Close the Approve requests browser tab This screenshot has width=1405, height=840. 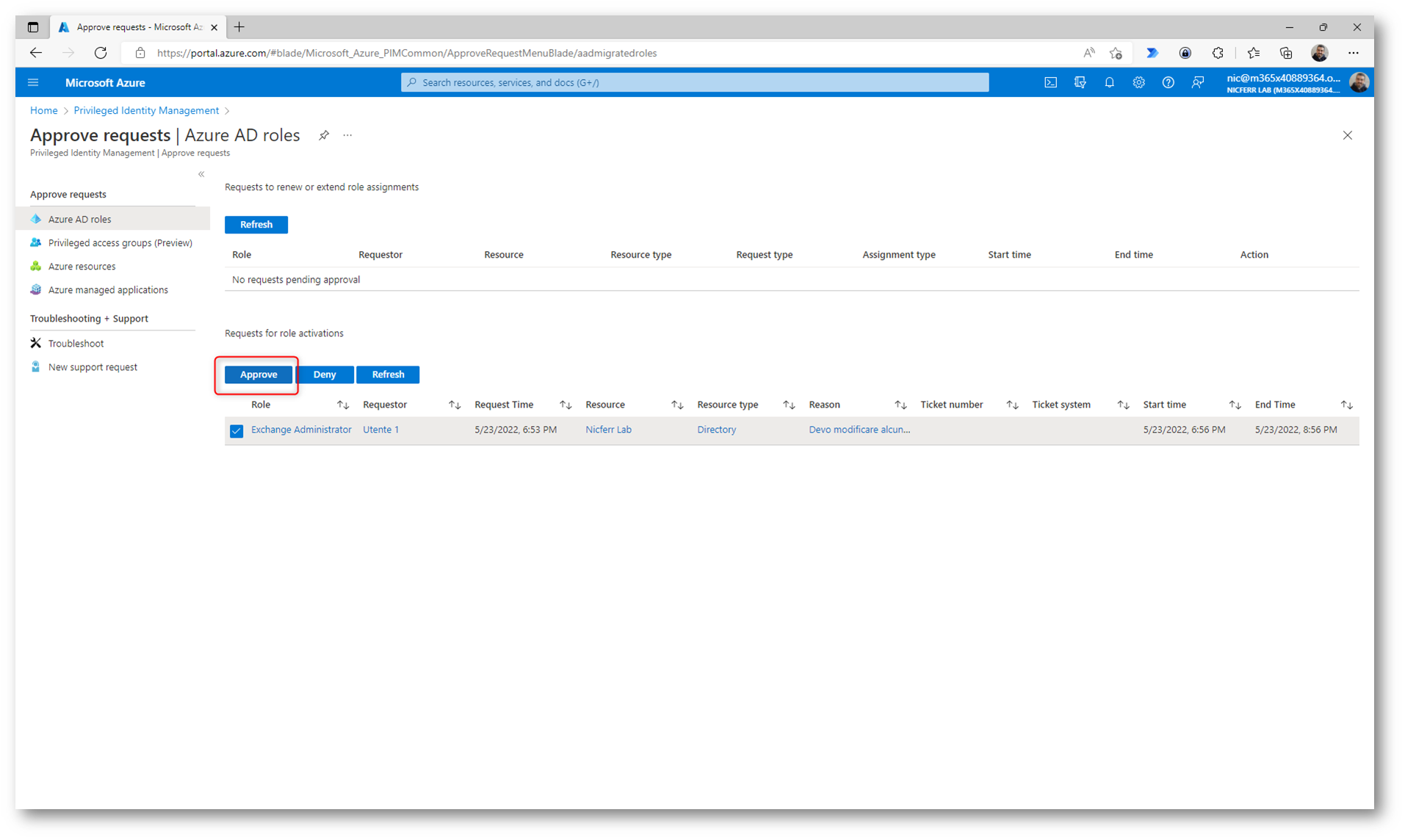point(214,27)
